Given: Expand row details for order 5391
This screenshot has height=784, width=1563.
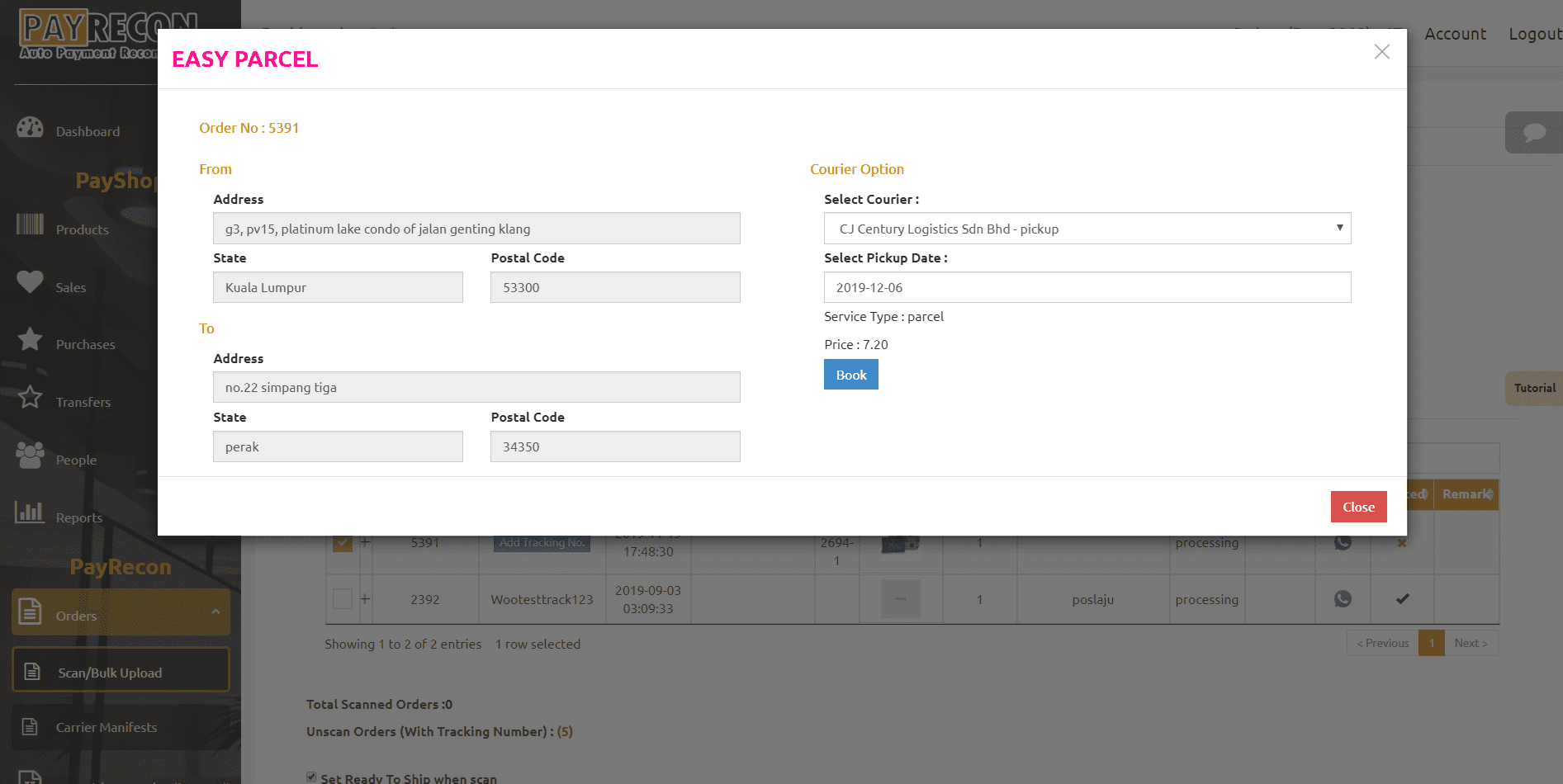Looking at the screenshot, I should click(x=365, y=542).
